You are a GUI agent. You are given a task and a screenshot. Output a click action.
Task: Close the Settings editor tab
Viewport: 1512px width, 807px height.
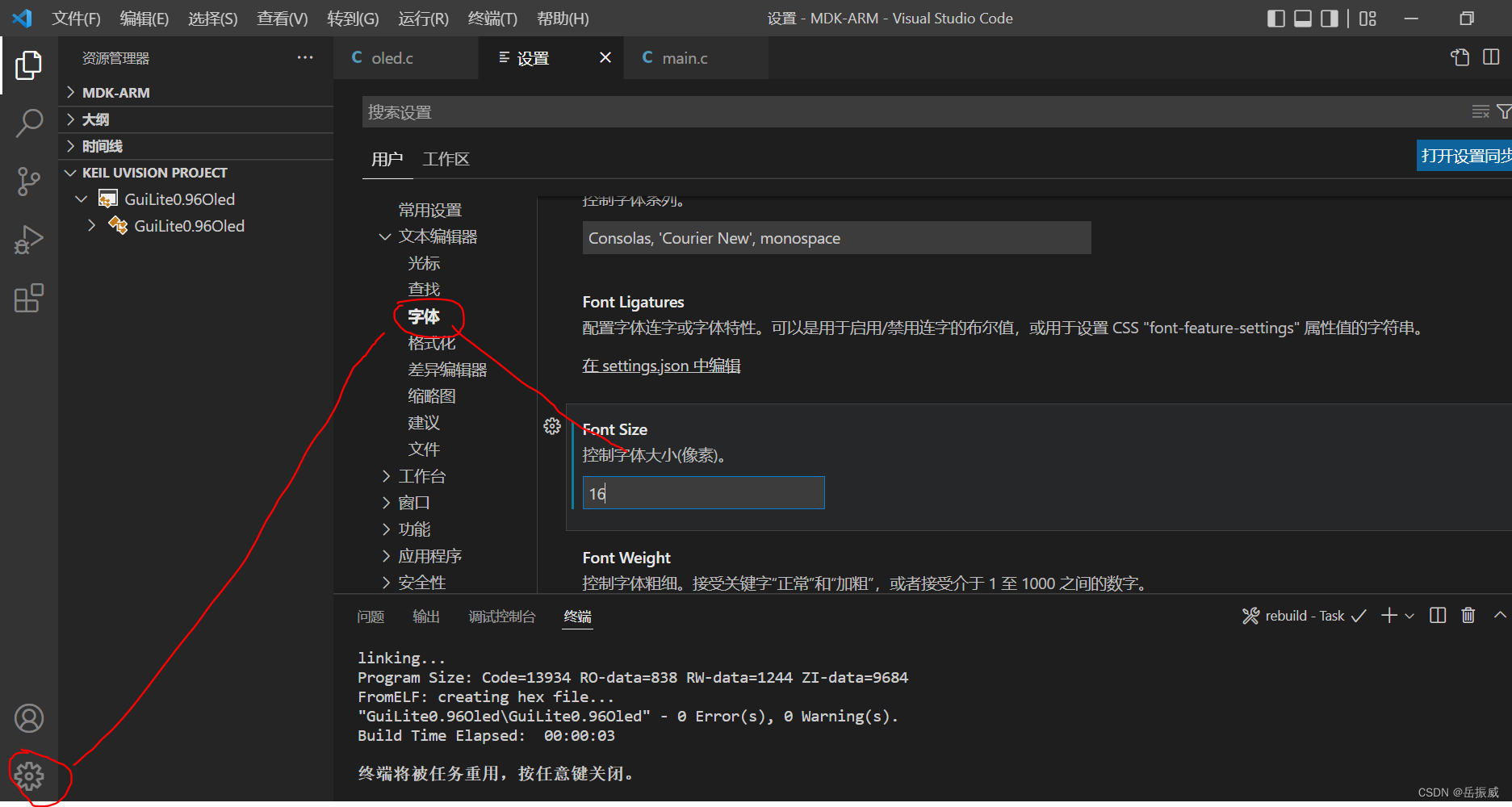pos(605,57)
